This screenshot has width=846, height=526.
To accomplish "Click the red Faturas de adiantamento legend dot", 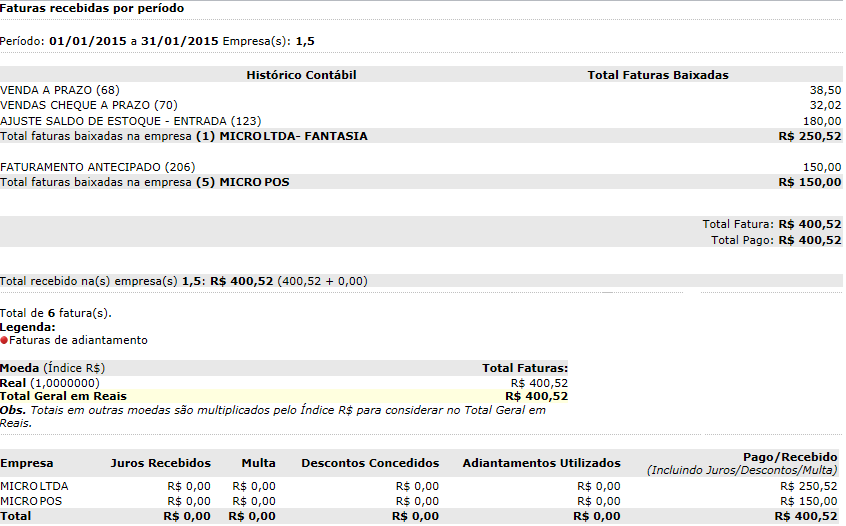I will coord(4,340).
